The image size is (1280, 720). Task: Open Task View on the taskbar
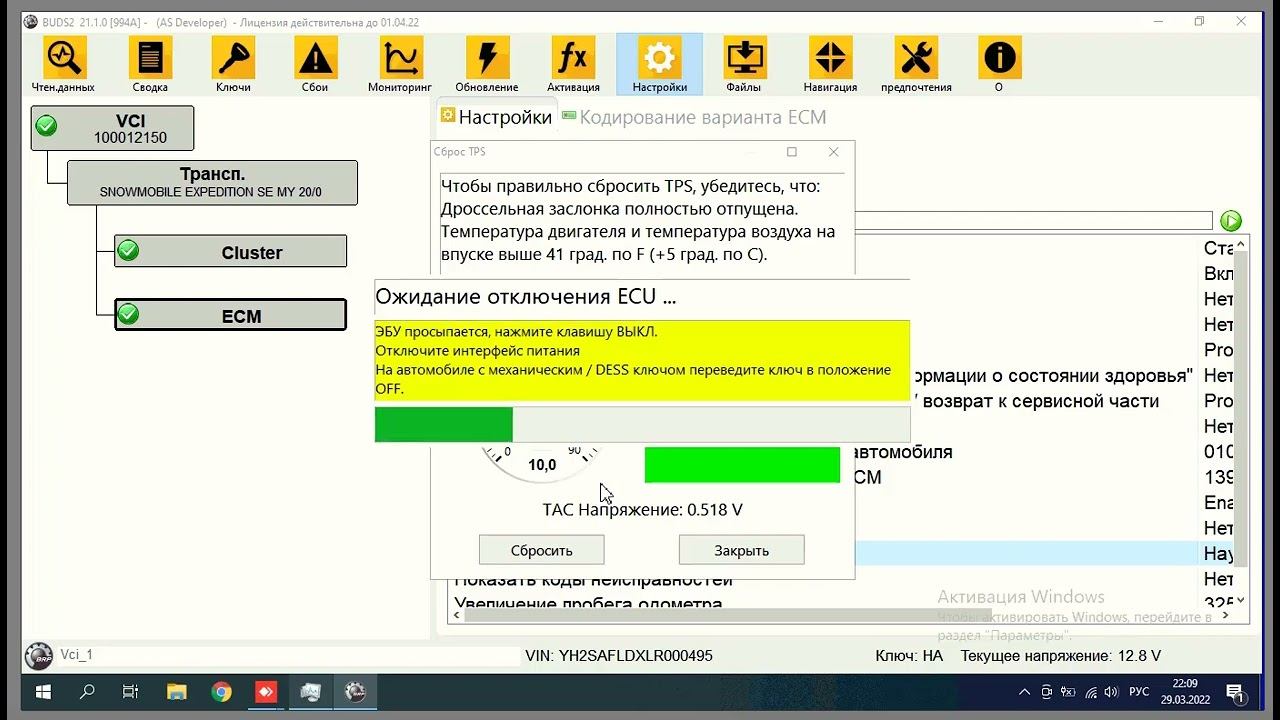pos(131,692)
